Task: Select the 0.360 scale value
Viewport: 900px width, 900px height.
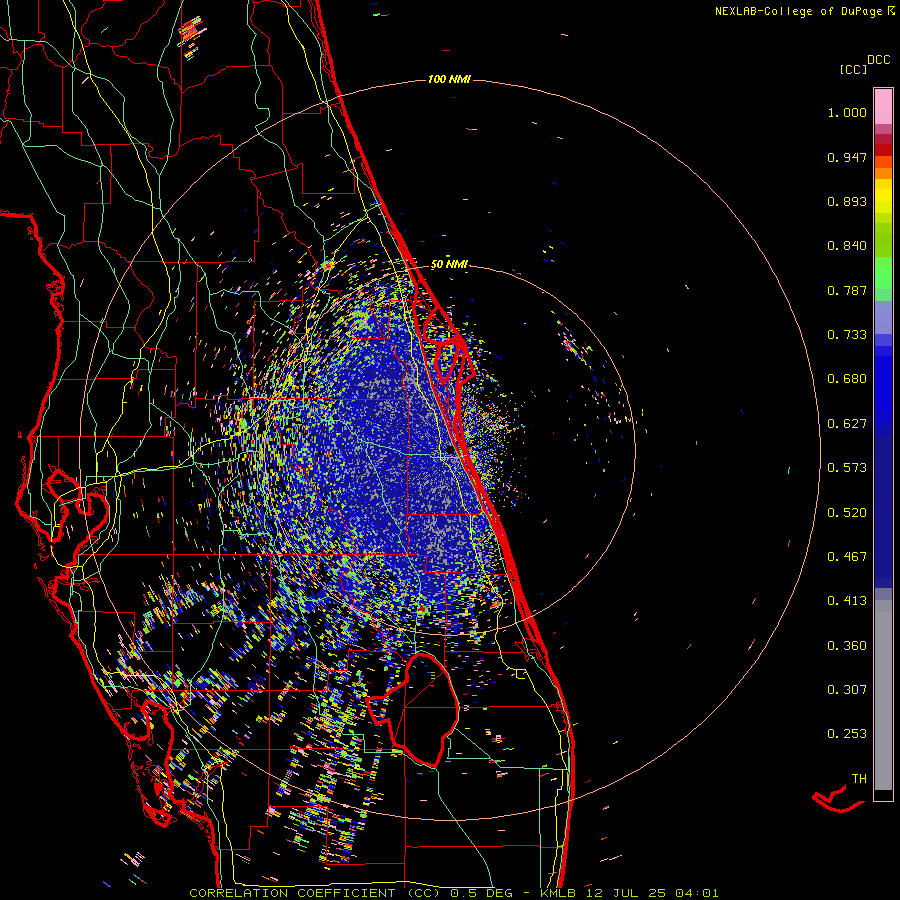Action: point(847,646)
